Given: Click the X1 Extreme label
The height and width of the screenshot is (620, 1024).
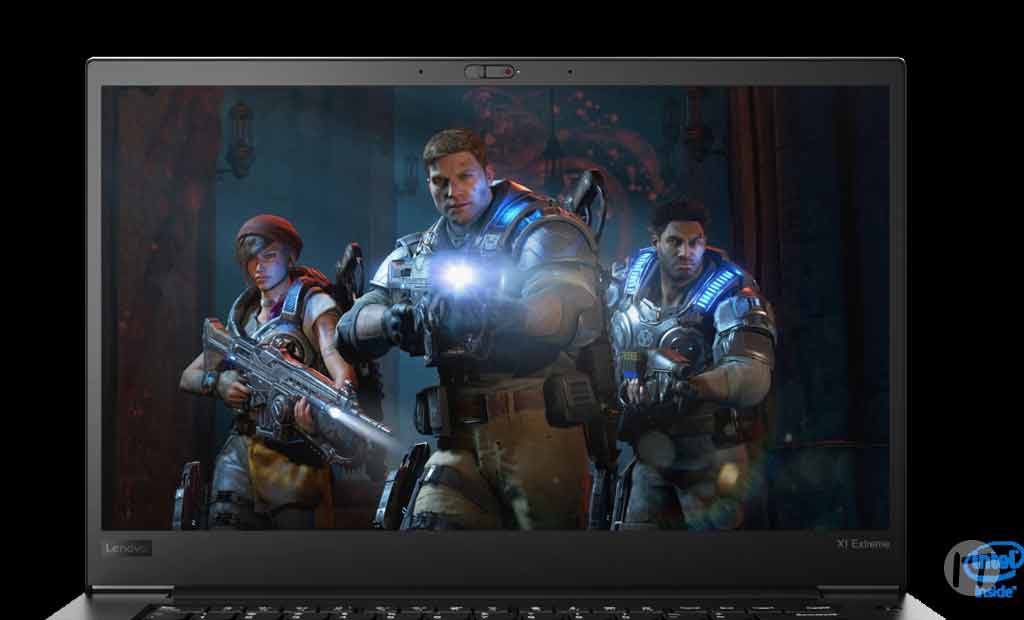Looking at the screenshot, I should click(863, 544).
